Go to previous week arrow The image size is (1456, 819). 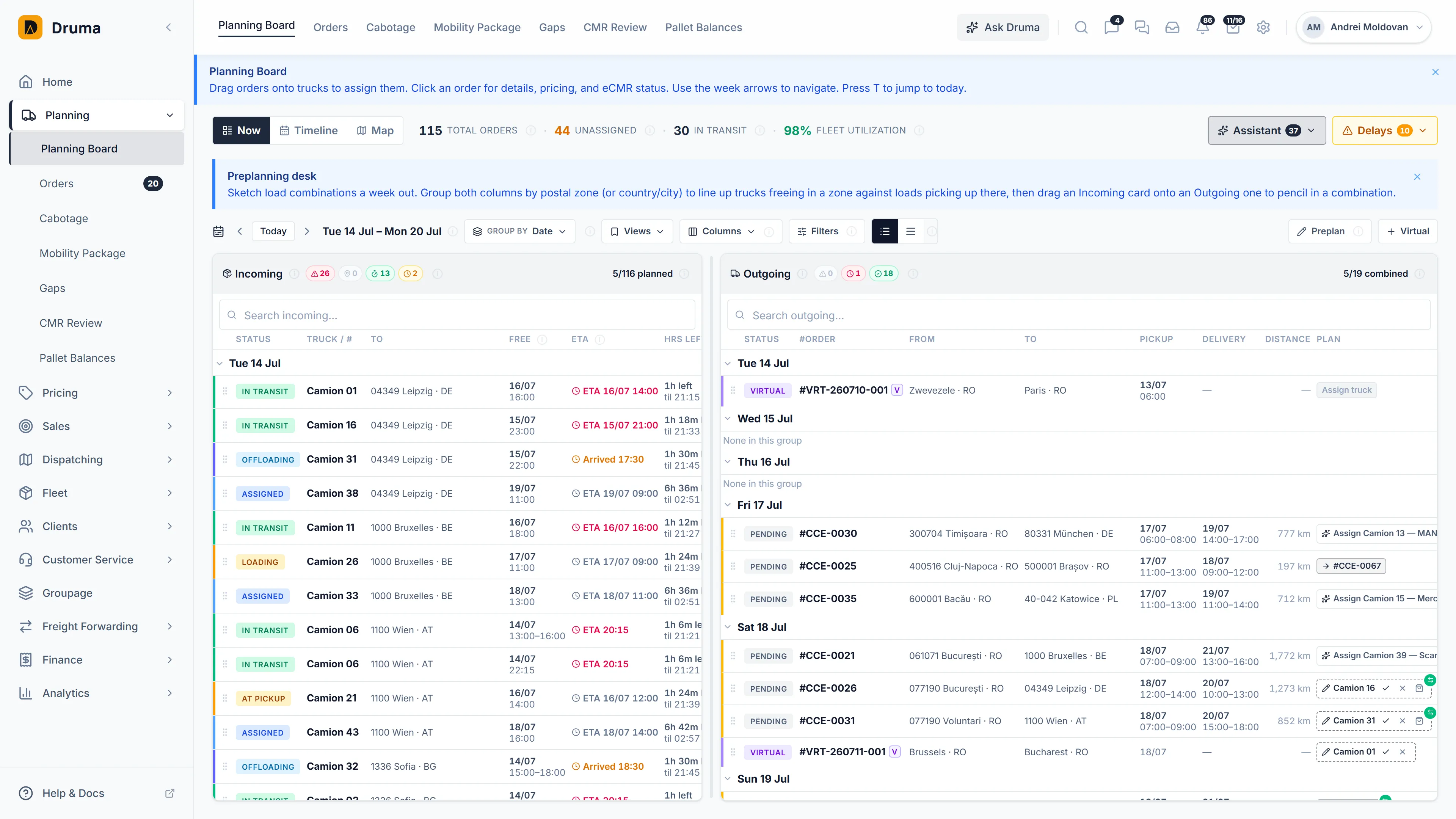pos(240,231)
